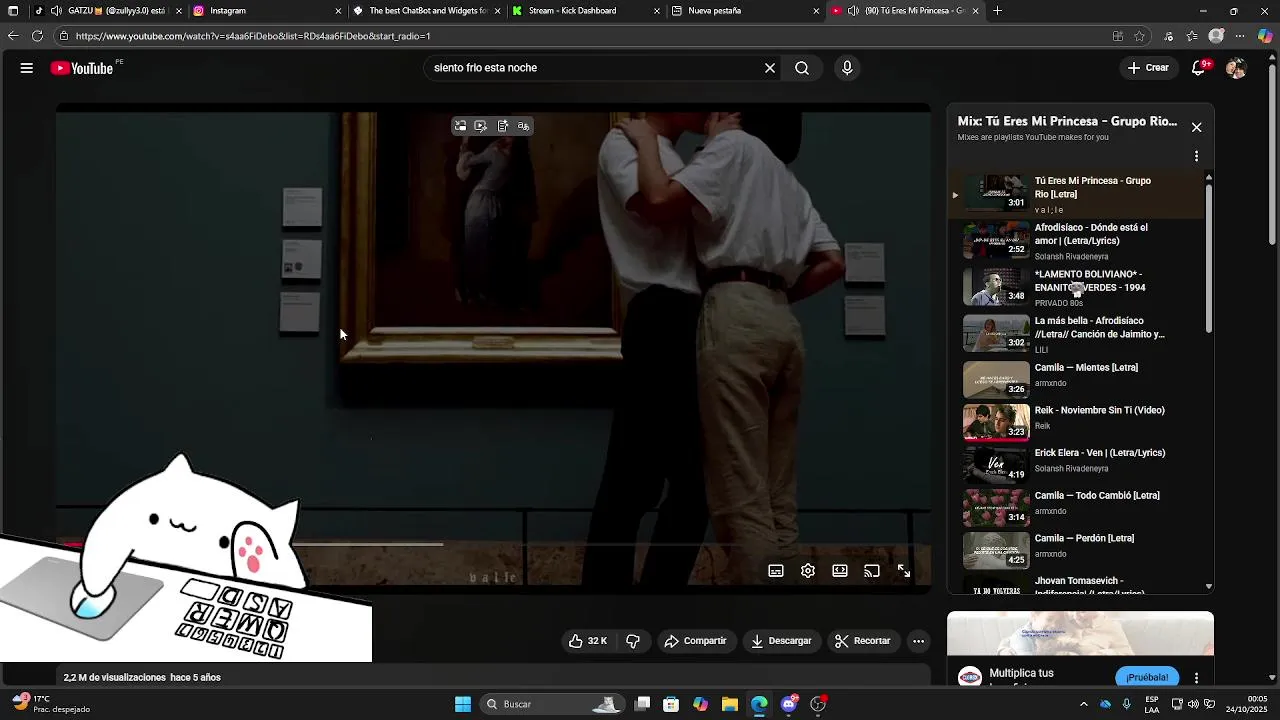1280x720 pixels.
Task: Open more video actions ellipsis
Action: click(x=919, y=641)
